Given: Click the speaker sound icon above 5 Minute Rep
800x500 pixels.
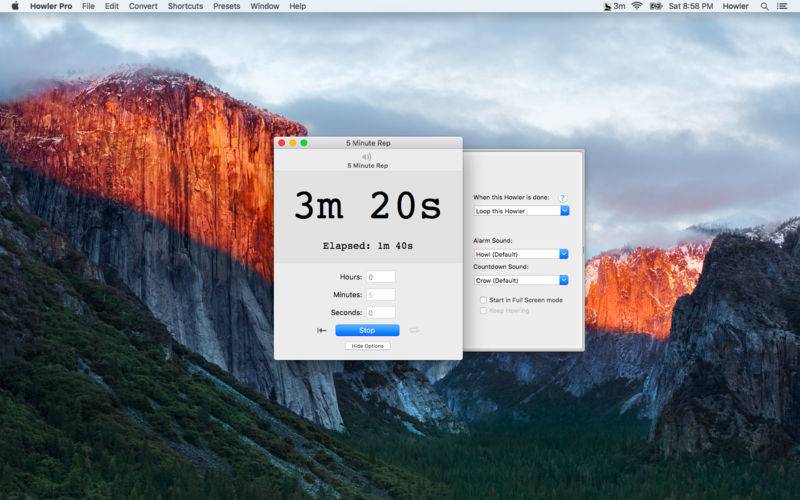Looking at the screenshot, I should click(367, 157).
